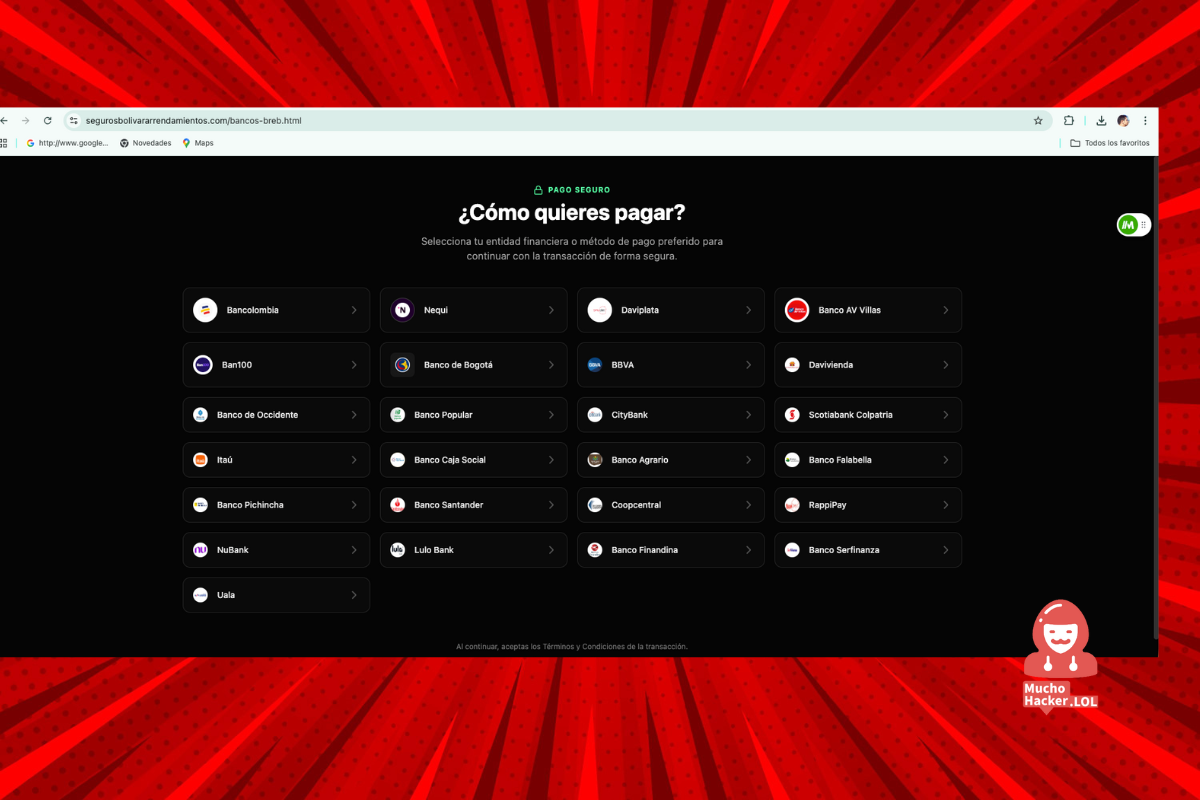
Task: Open the site information icon in address bar
Action: (x=73, y=120)
